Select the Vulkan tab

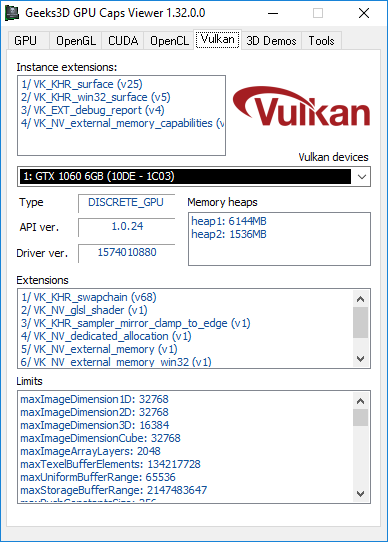point(218,39)
